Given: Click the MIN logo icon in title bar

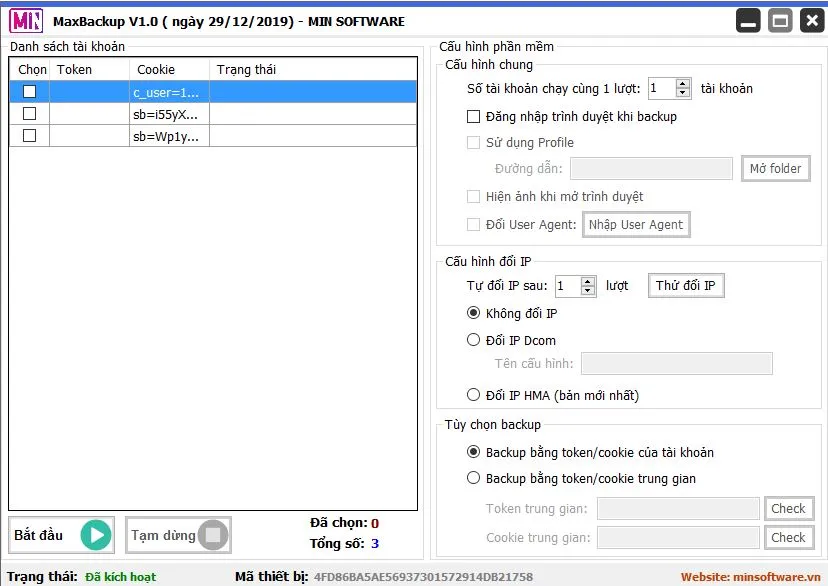Looking at the screenshot, I should coord(24,21).
